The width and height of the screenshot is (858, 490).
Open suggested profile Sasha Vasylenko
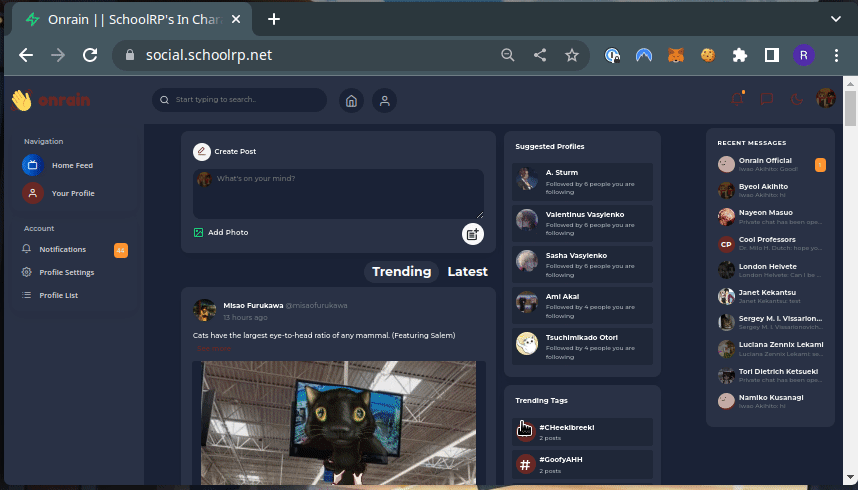582,264
